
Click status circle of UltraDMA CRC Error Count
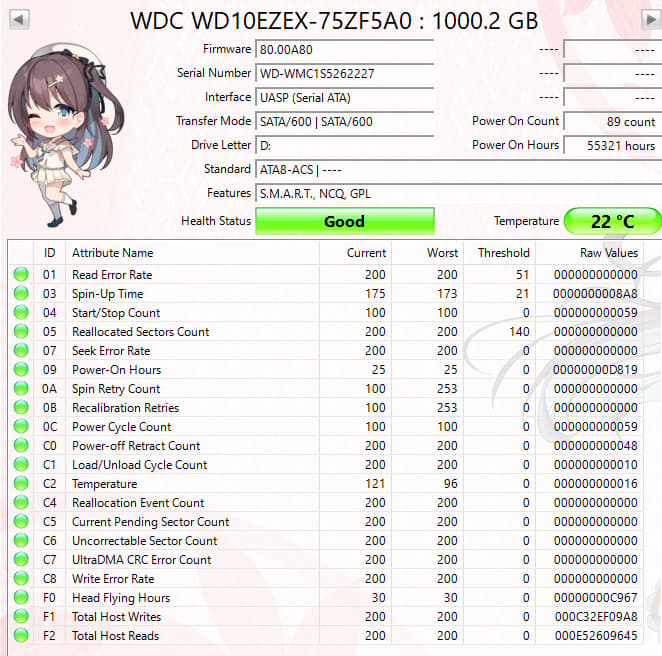[x=21, y=559]
